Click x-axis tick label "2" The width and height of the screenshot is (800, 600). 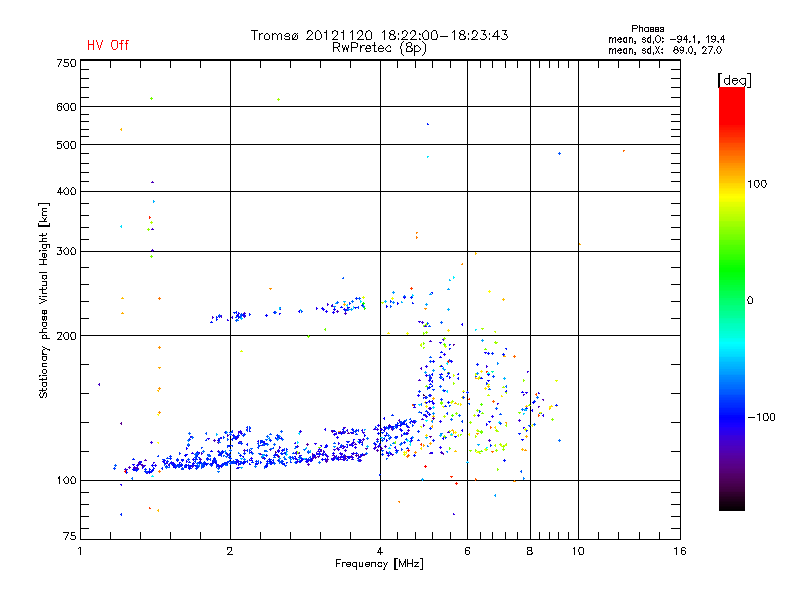[230, 551]
